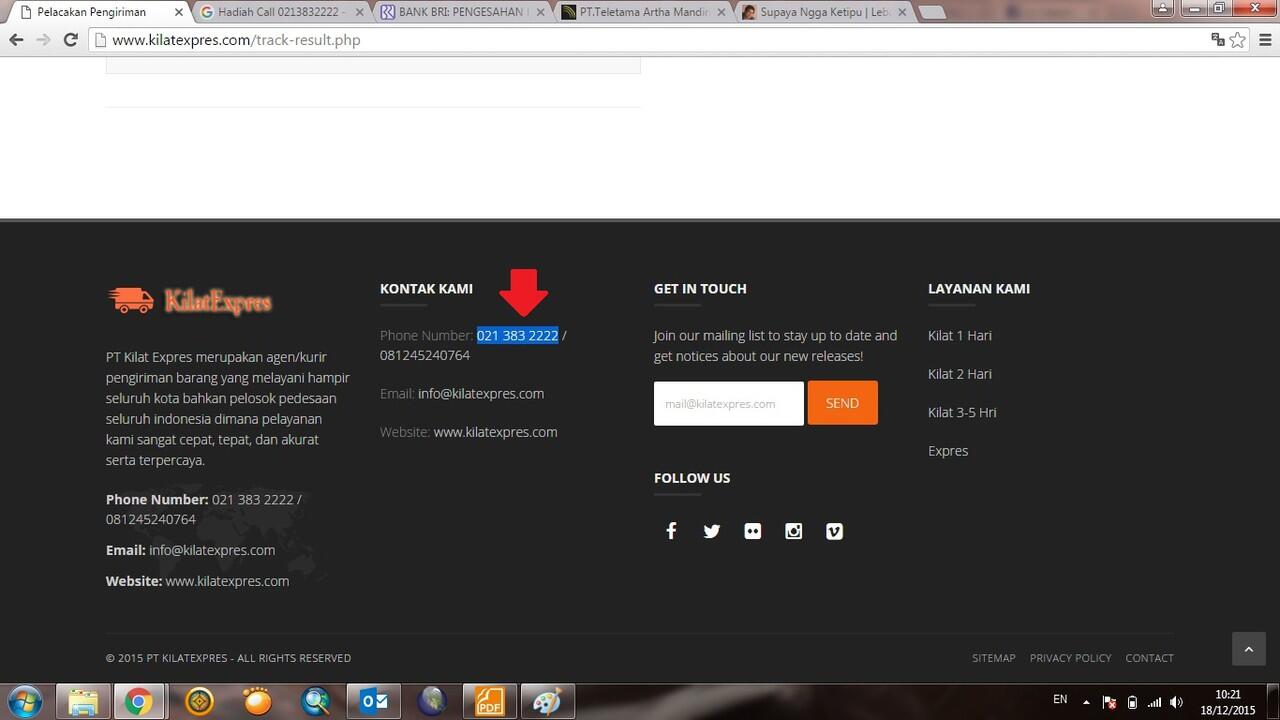
Task: Bookmark this page with star icon
Action: [x=1238, y=40]
